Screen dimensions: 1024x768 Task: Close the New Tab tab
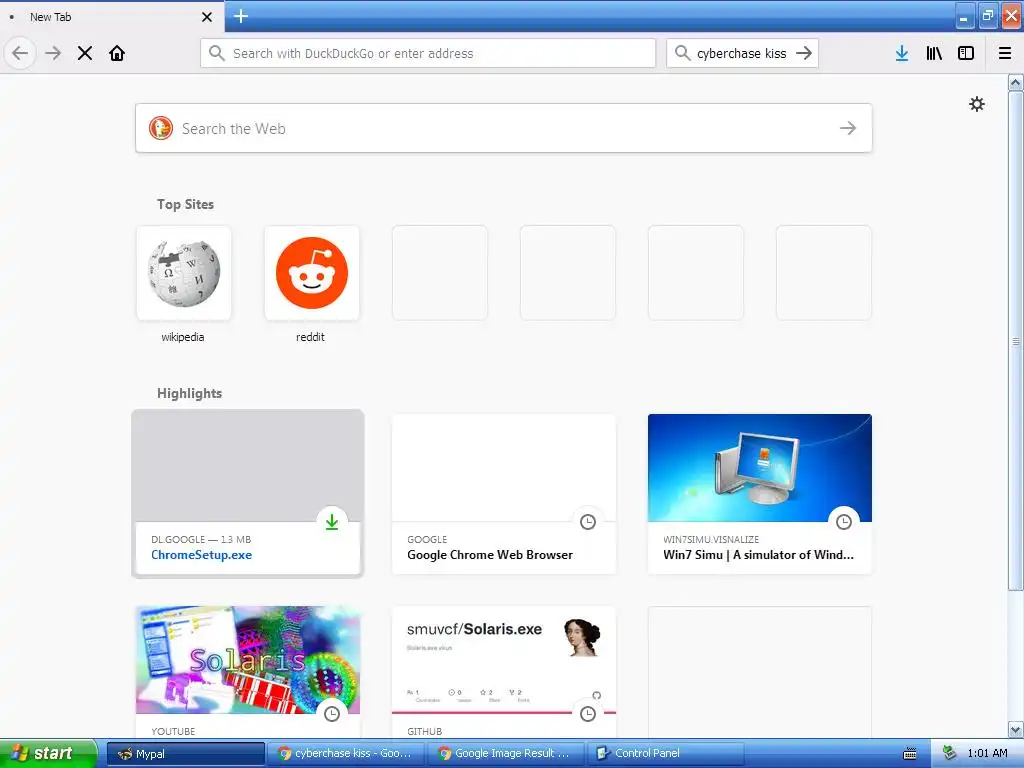point(207,17)
